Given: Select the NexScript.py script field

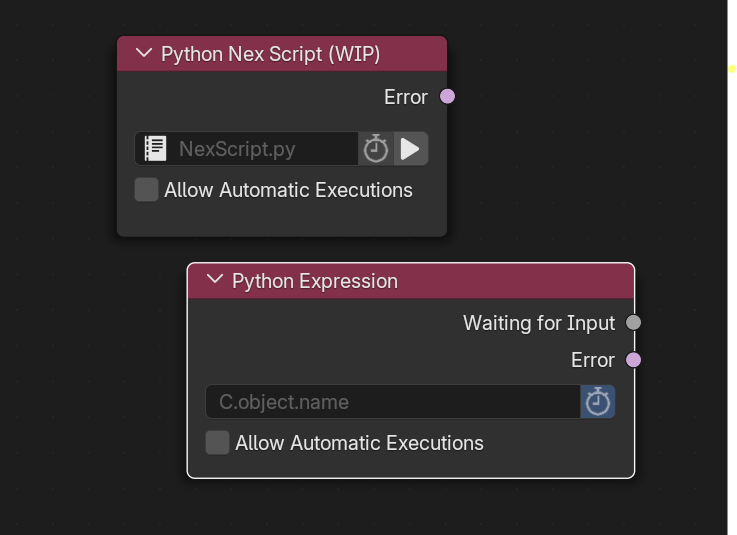Looking at the screenshot, I should coord(247,149).
